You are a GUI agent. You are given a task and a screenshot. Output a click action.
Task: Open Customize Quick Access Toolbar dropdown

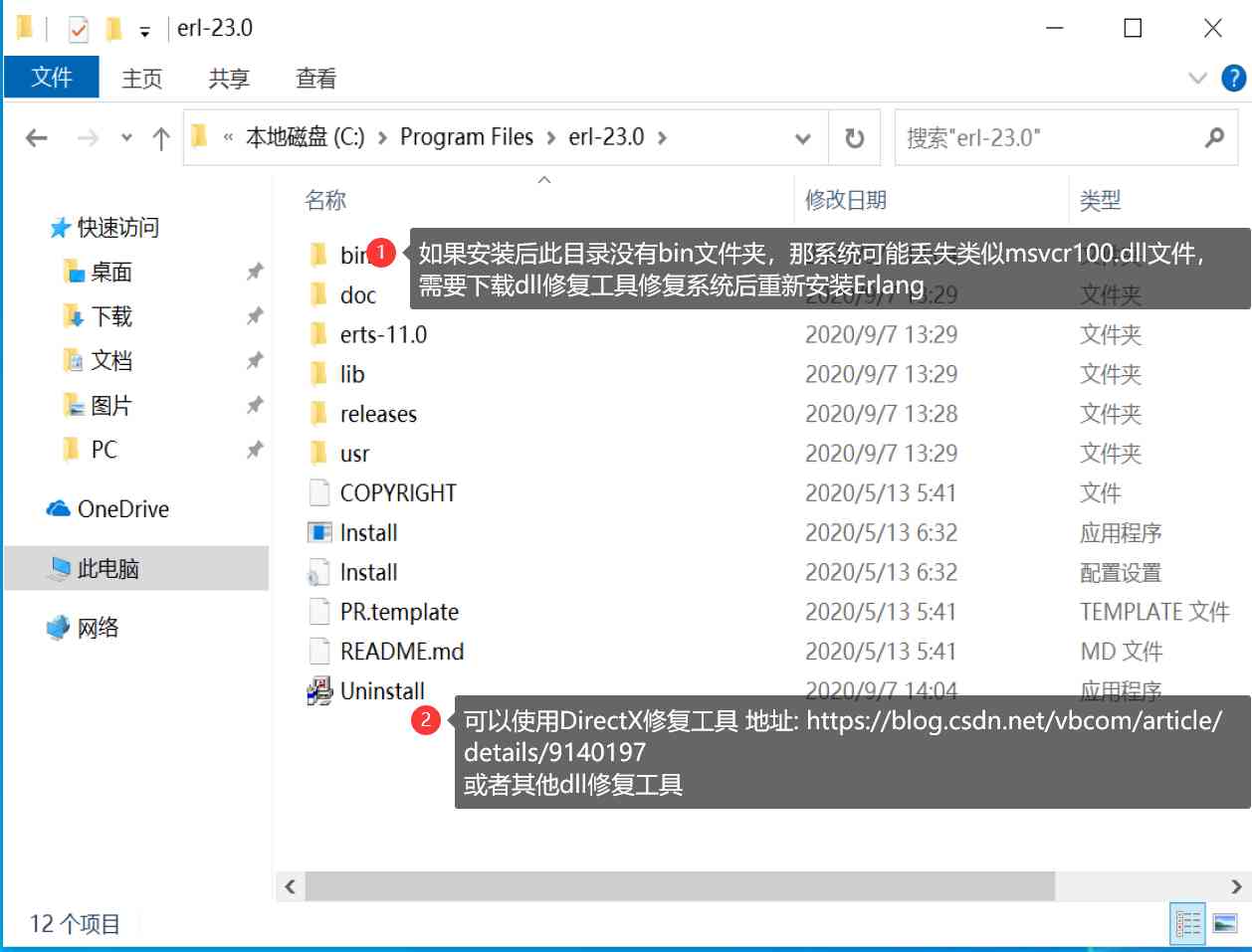pyautogui.click(x=145, y=31)
